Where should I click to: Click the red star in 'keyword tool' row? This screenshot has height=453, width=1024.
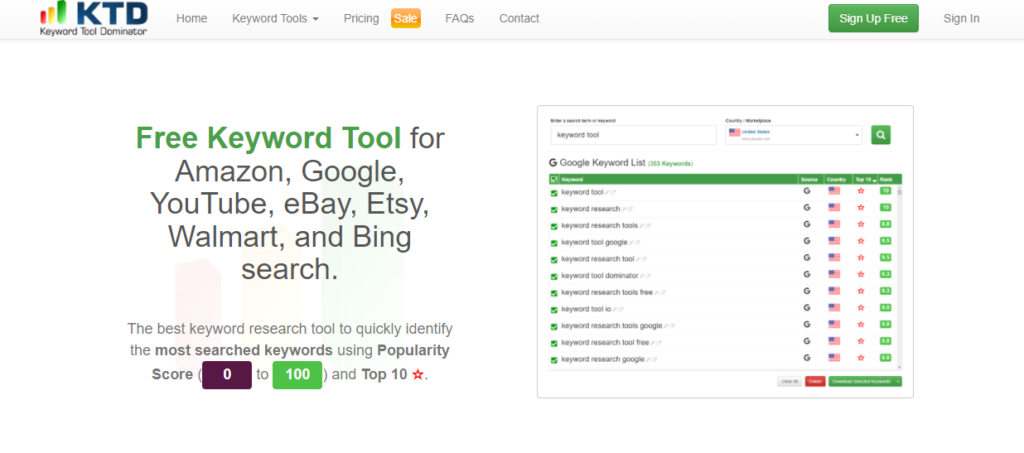pyautogui.click(x=861, y=191)
